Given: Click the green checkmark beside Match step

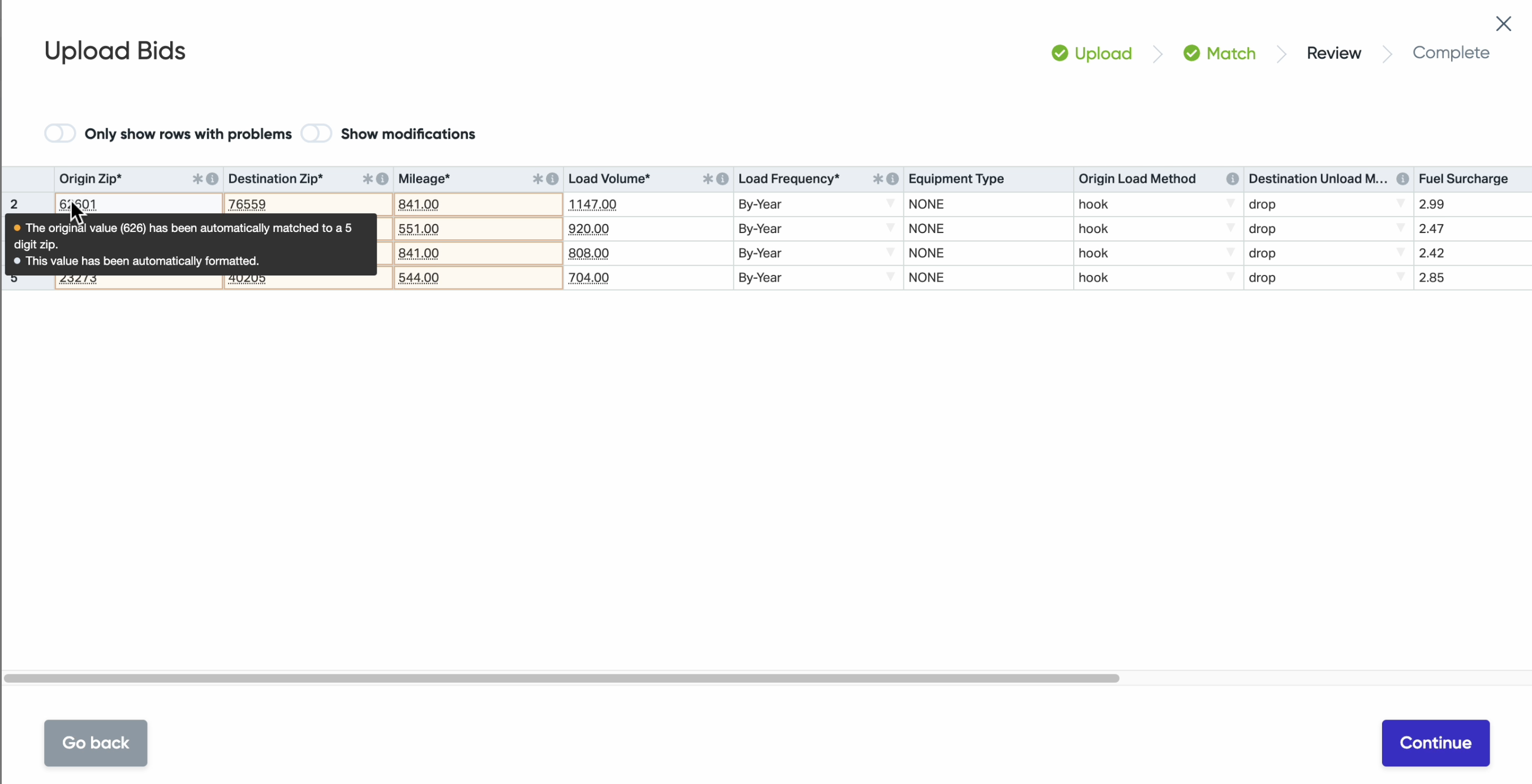Looking at the screenshot, I should tap(1192, 53).
